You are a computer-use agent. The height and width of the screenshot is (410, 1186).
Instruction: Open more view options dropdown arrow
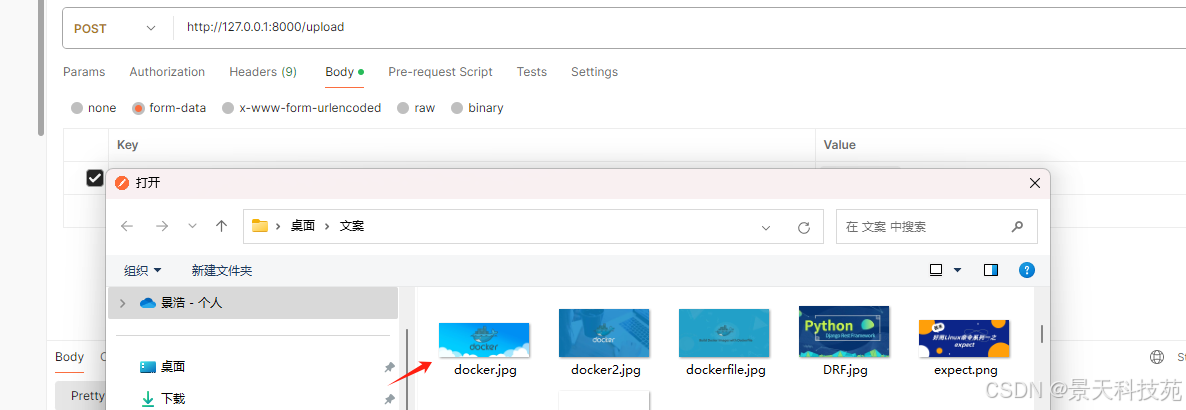pyautogui.click(x=958, y=270)
